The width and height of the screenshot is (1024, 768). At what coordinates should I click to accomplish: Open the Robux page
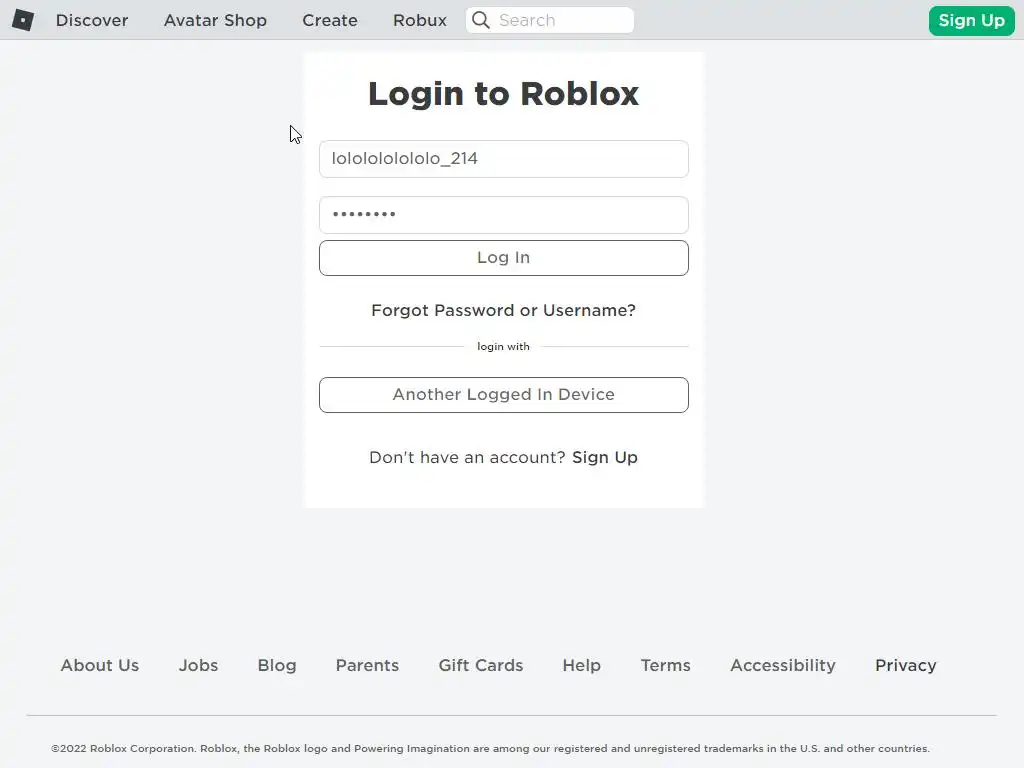click(420, 20)
